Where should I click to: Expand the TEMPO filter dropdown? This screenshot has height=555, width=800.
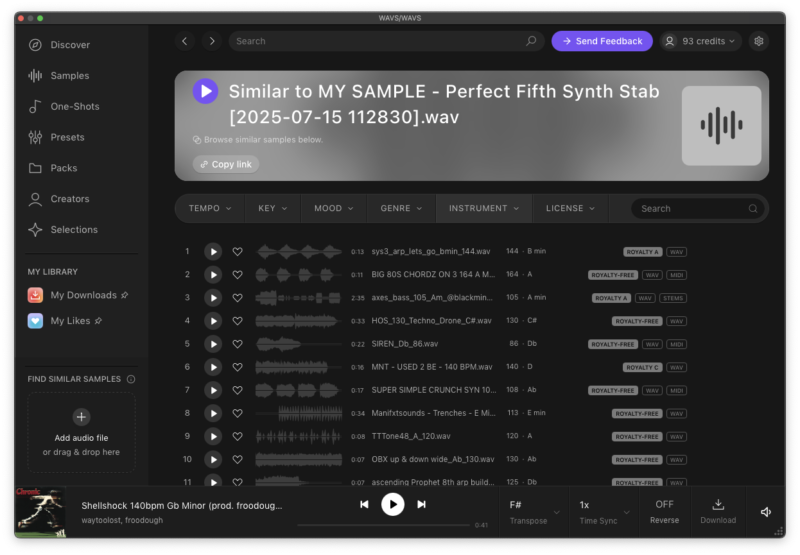click(210, 208)
